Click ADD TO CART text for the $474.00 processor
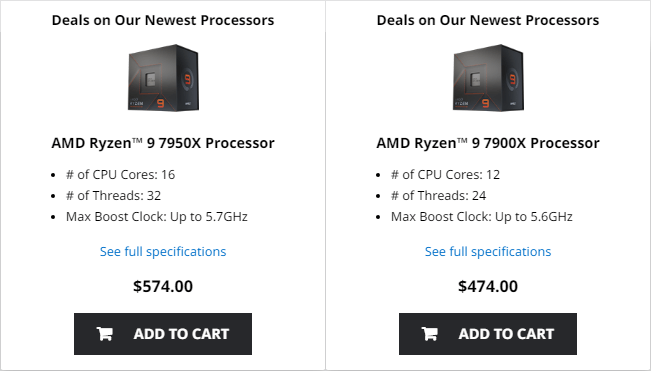This screenshot has width=651, height=371. 507,334
